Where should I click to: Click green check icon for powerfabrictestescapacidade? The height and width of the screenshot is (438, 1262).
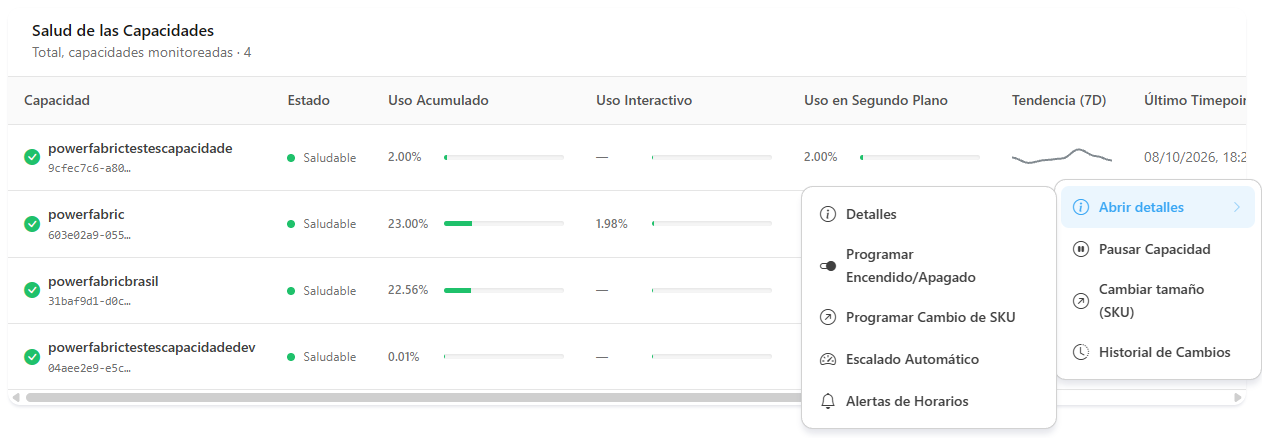pos(32,157)
